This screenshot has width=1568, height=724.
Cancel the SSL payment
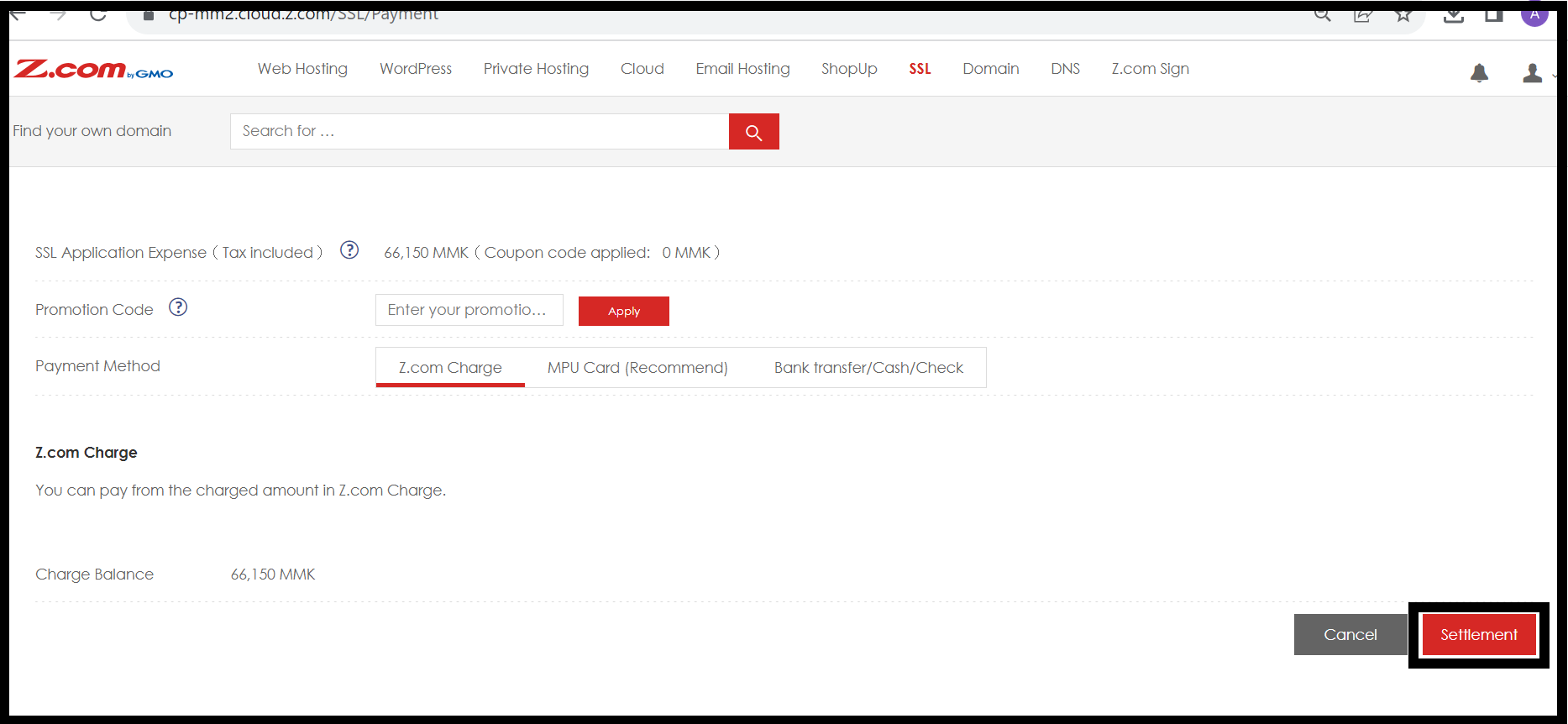pyautogui.click(x=1350, y=634)
